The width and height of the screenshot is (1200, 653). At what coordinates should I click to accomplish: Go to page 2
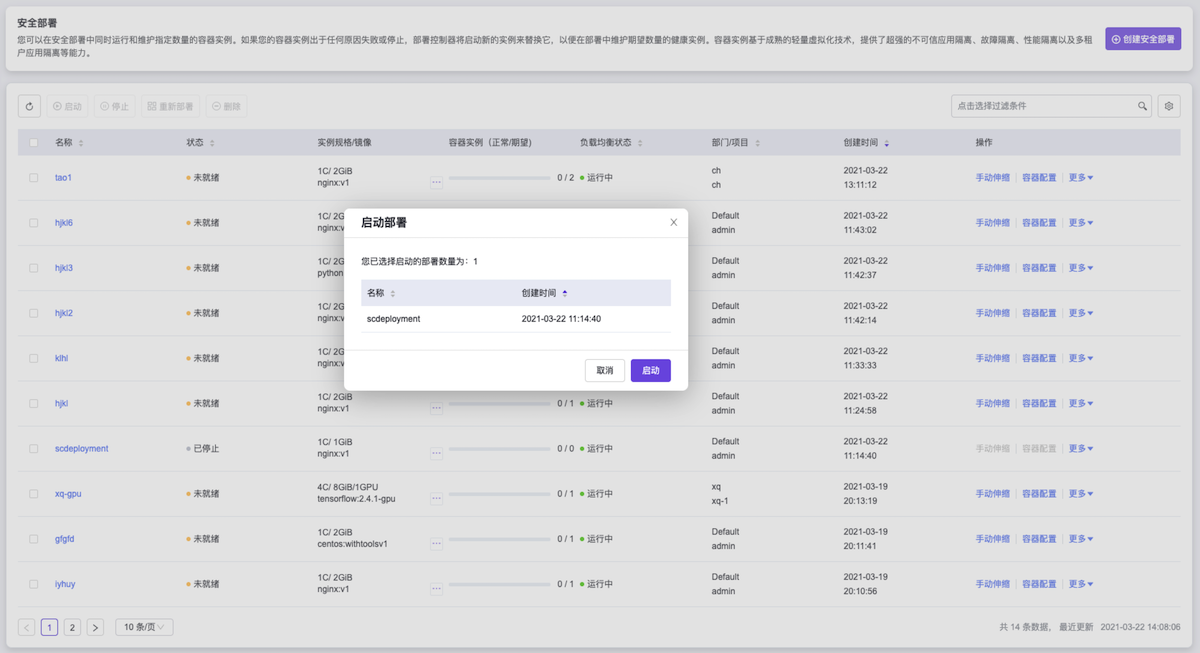coord(72,627)
